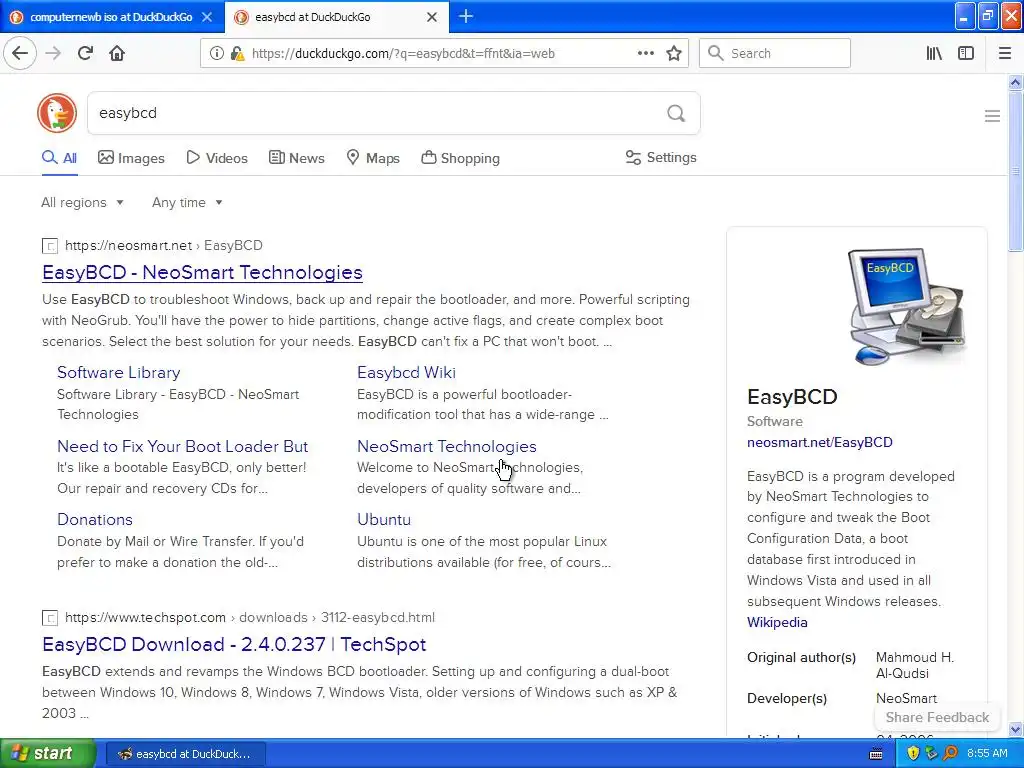The image size is (1024, 768).
Task: Open the Settings dropdown in search tabs
Action: tap(661, 157)
